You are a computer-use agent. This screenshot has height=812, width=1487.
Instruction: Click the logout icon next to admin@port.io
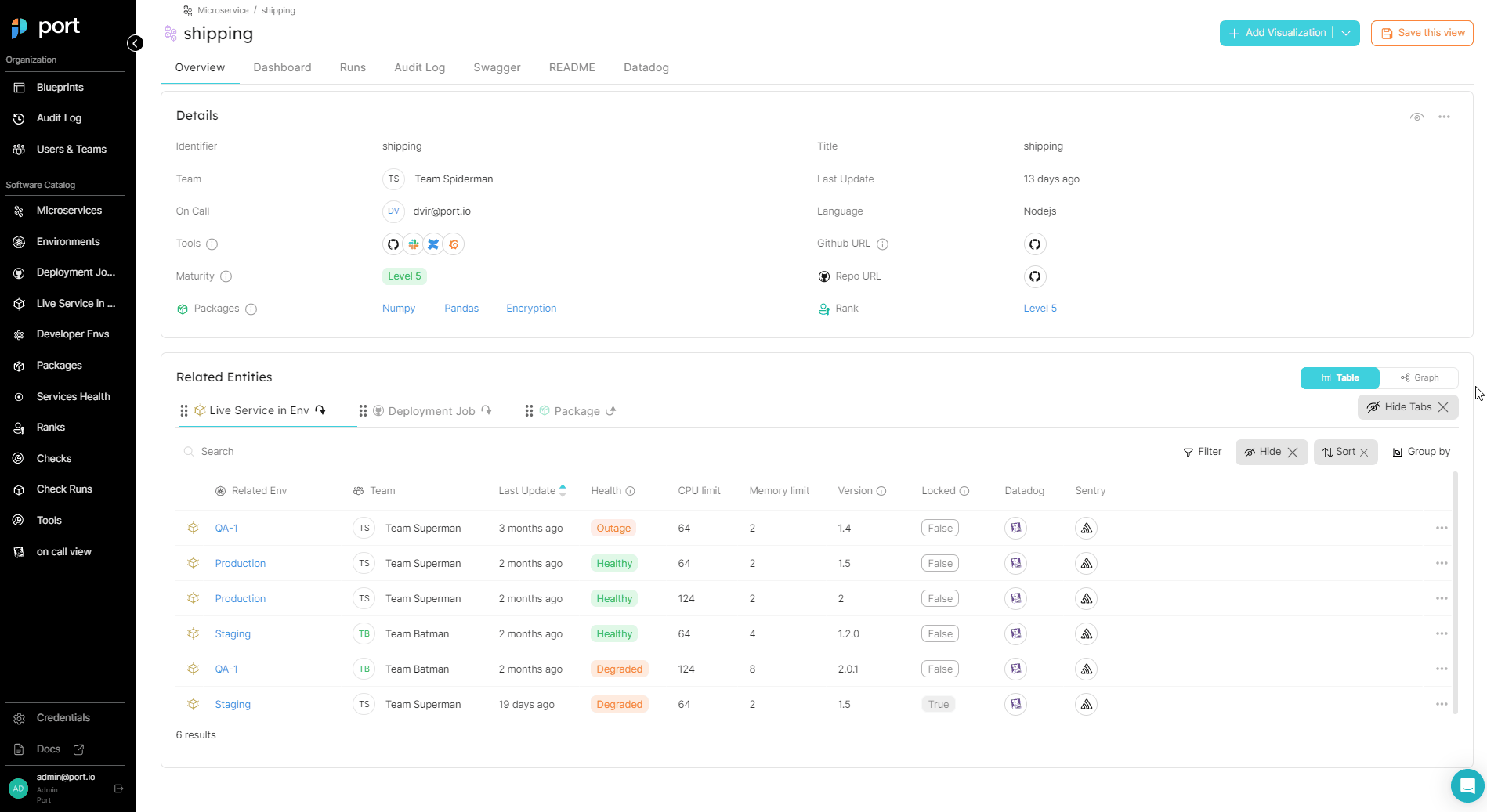(119, 789)
